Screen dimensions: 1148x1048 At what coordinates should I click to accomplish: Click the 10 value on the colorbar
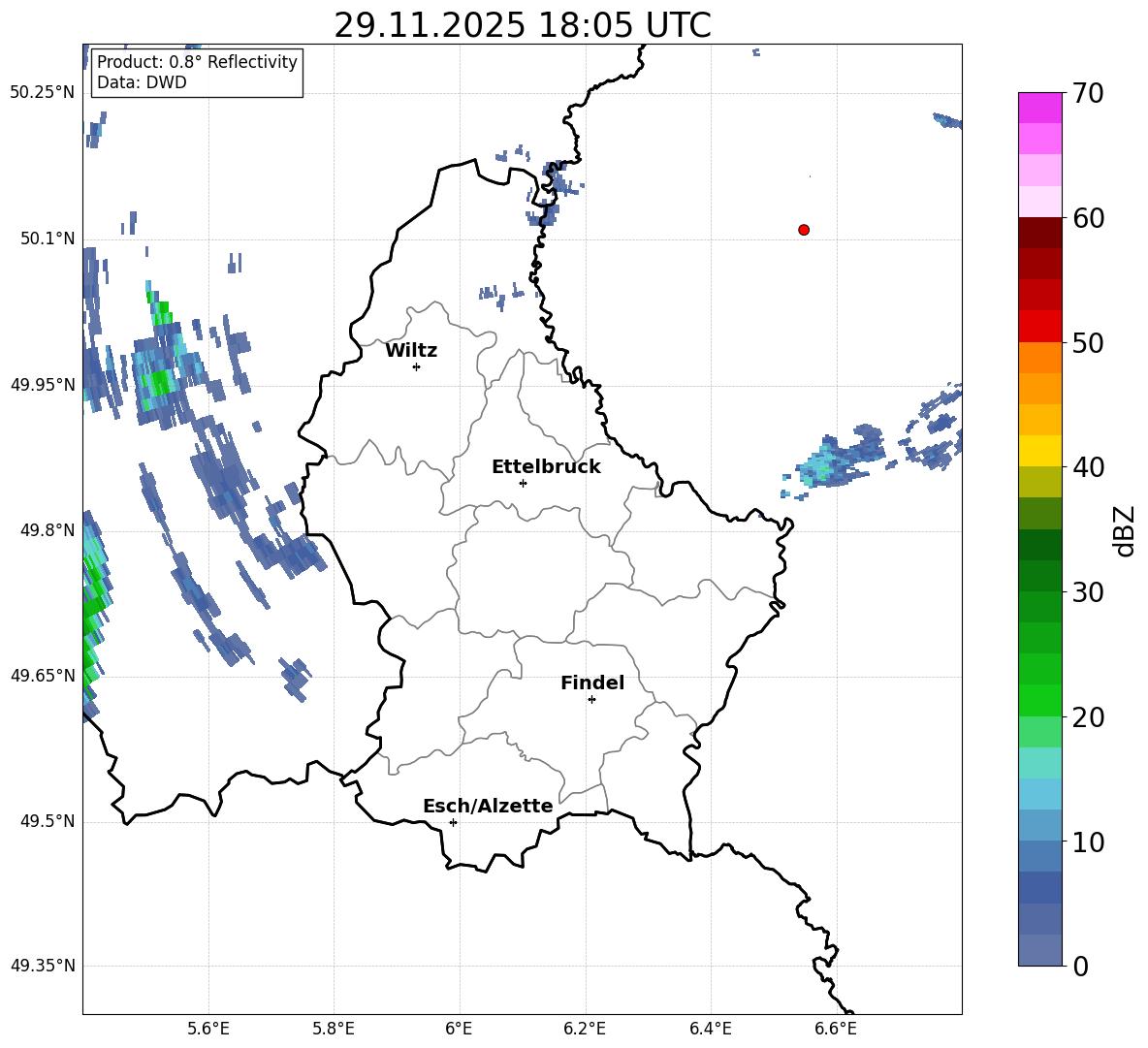pos(1088,842)
